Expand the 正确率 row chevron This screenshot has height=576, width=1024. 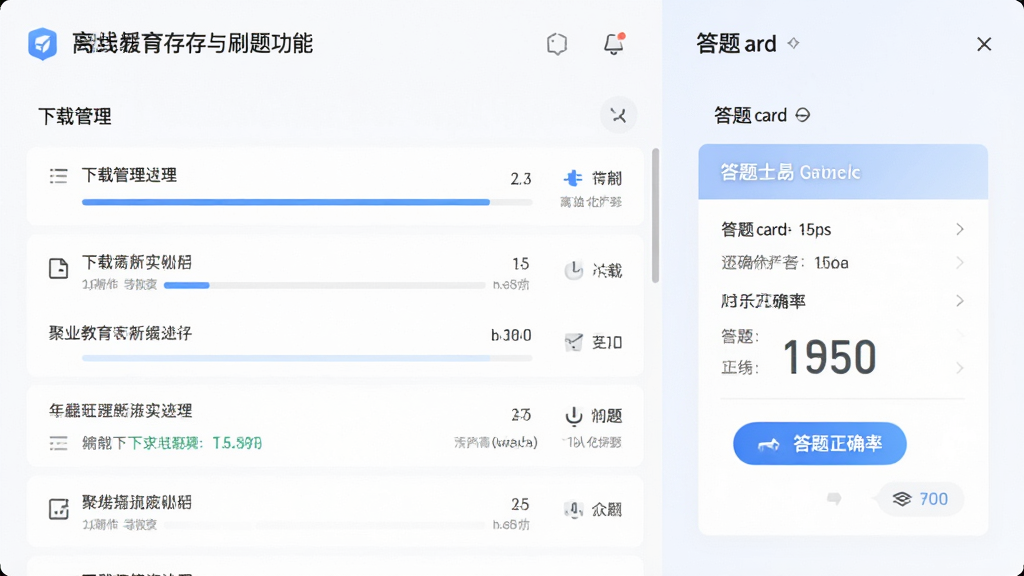(959, 300)
